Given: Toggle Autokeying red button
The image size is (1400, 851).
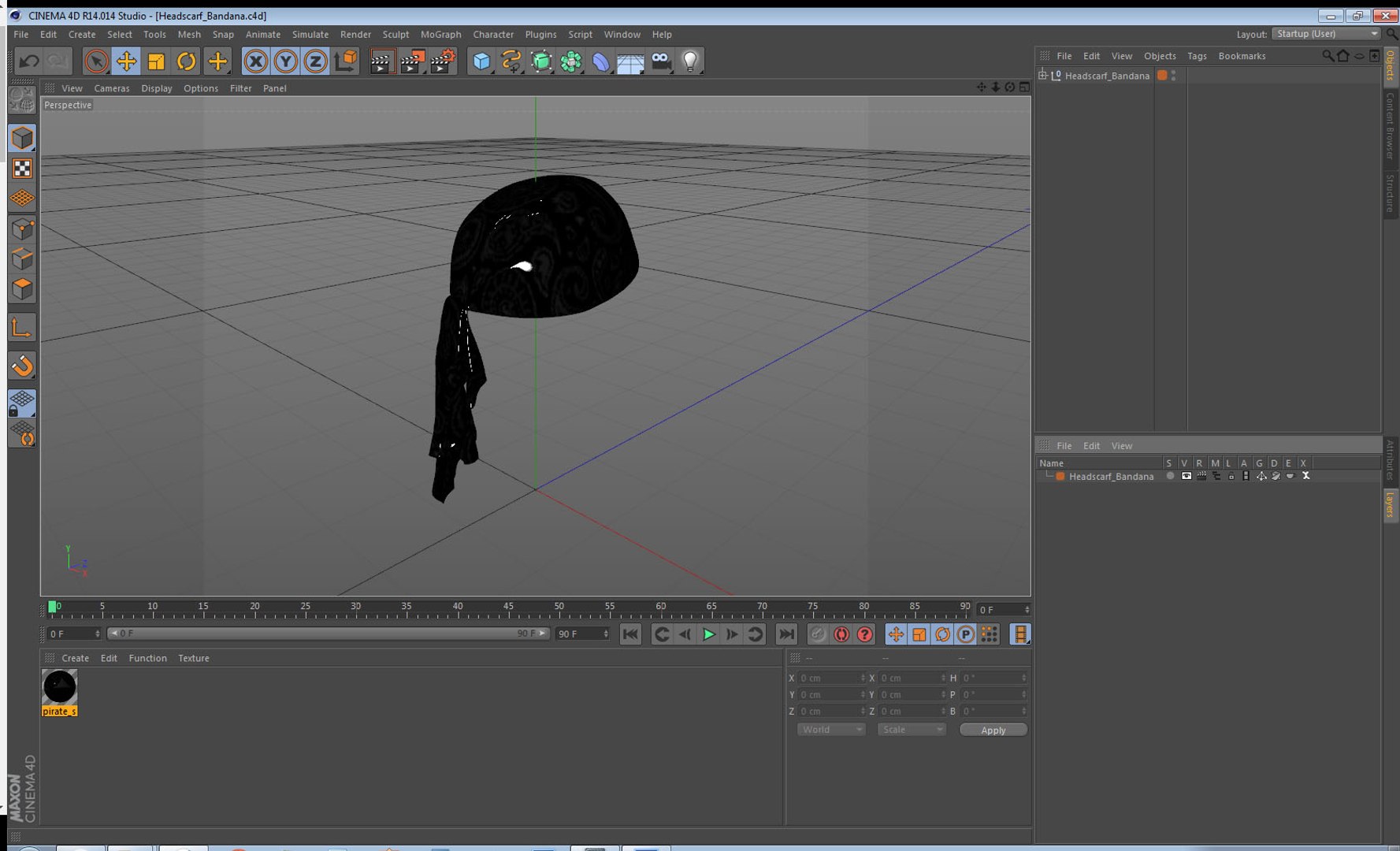Looking at the screenshot, I should (841, 634).
